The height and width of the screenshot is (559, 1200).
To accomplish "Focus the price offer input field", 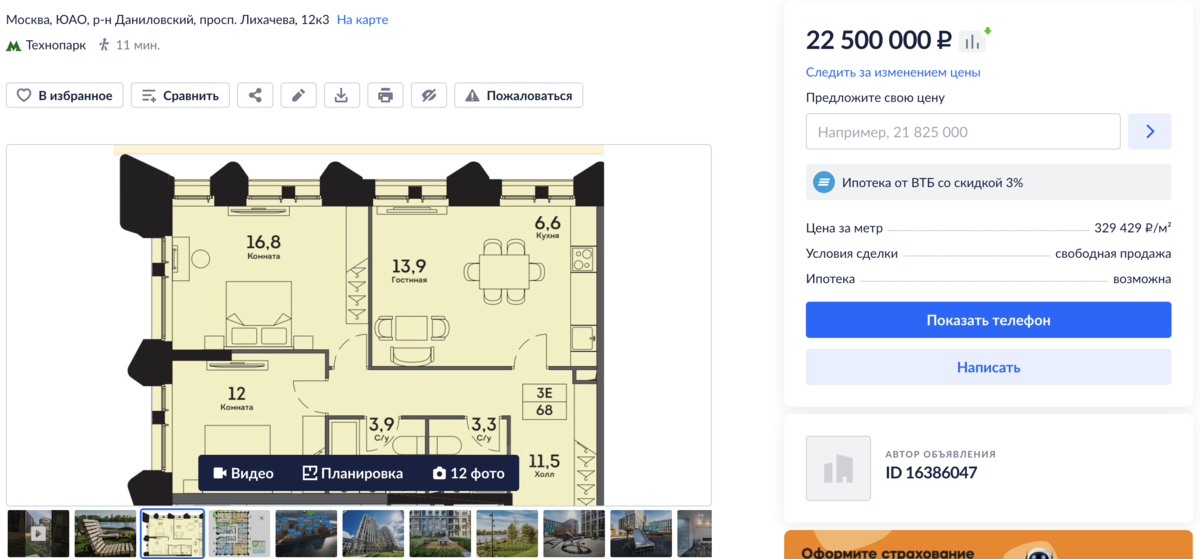I will [963, 132].
